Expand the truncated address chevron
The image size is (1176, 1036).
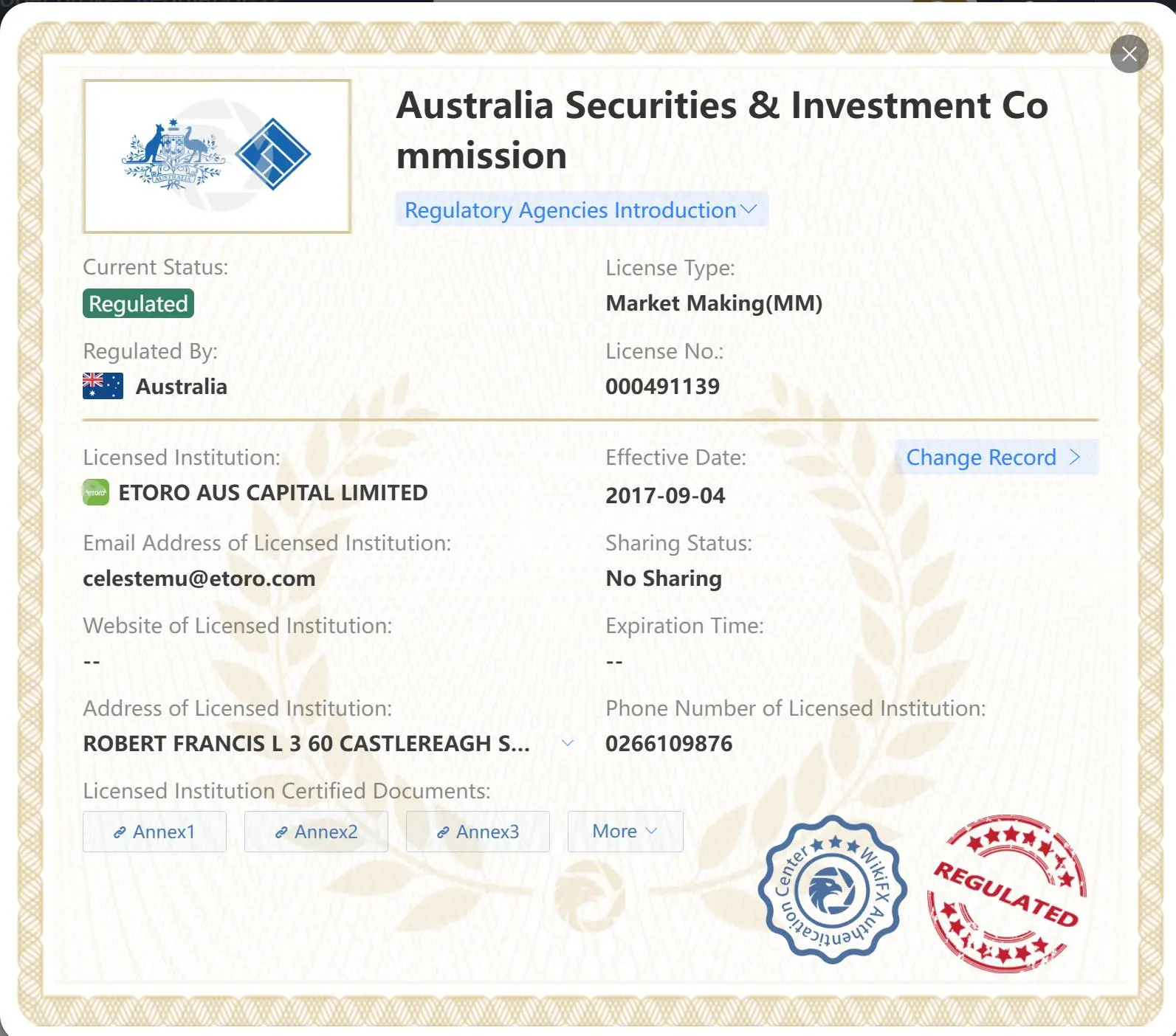tap(568, 743)
